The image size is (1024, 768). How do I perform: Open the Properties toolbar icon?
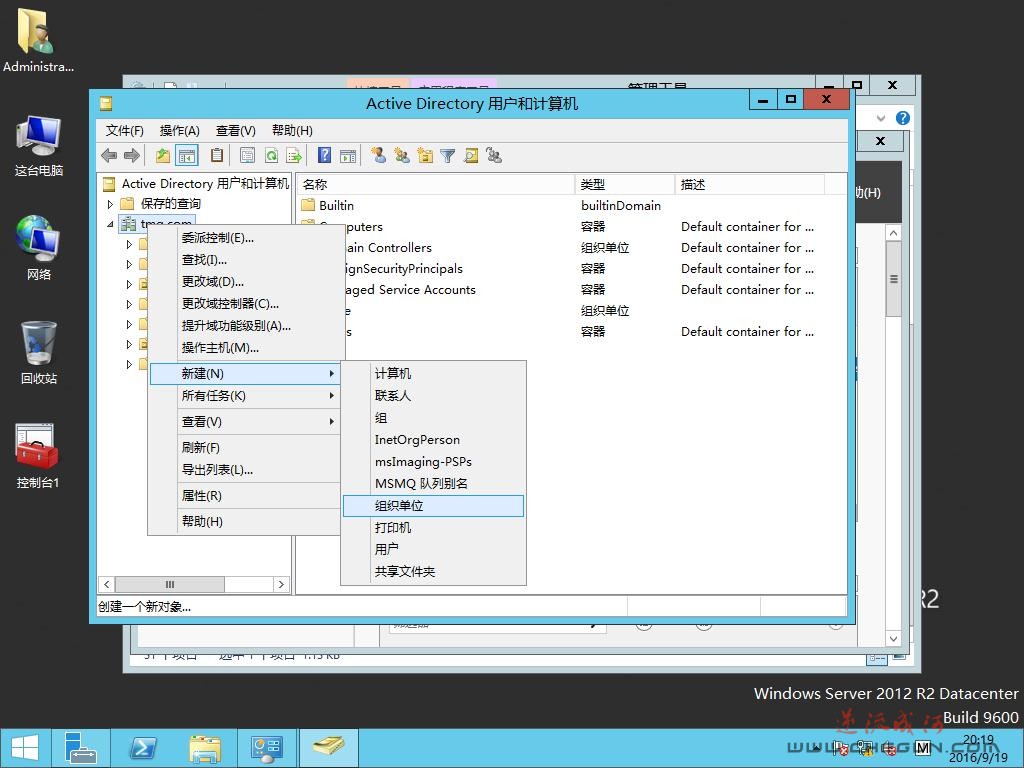[x=248, y=155]
